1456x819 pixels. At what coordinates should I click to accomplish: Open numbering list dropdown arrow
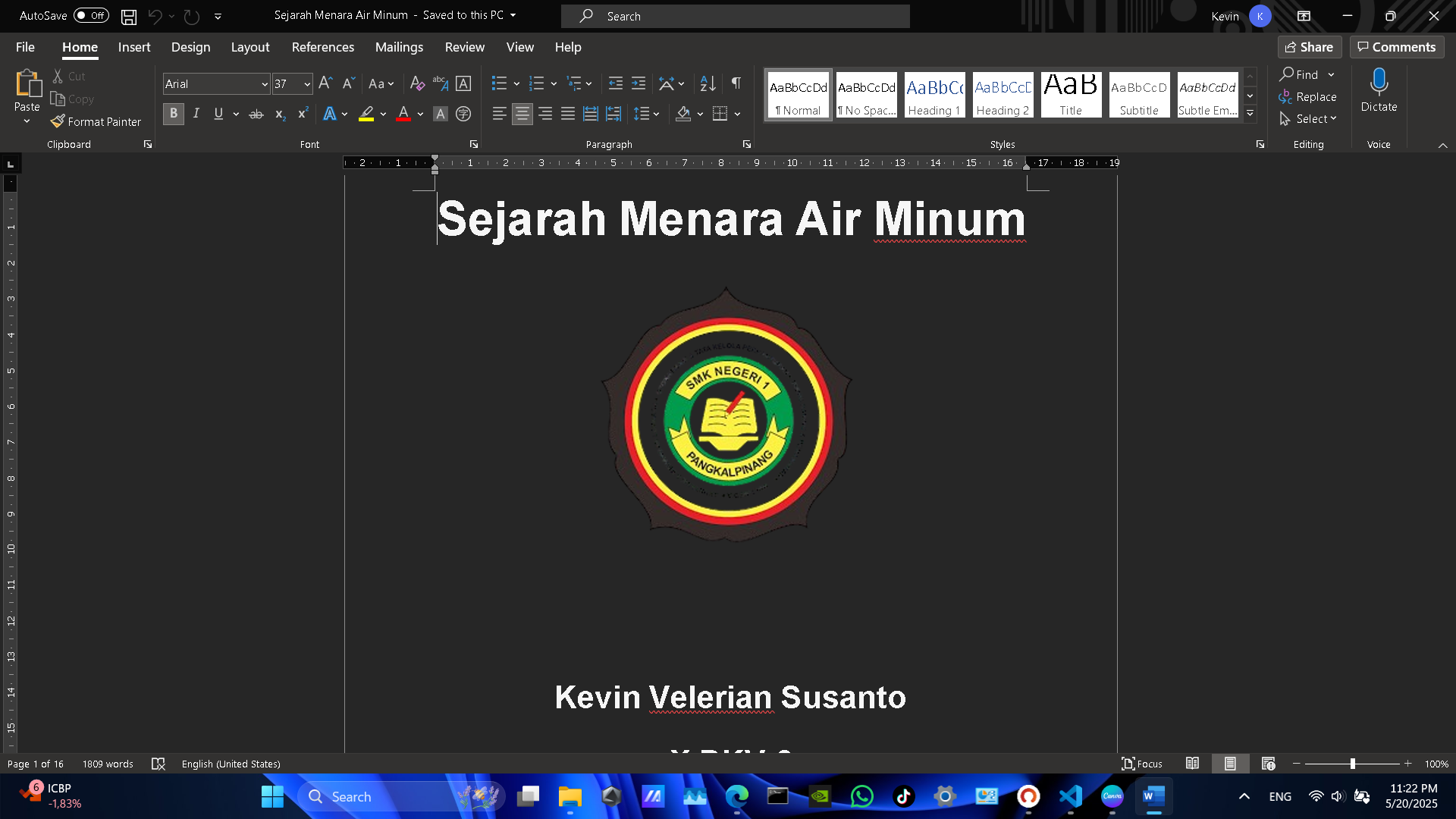click(554, 83)
